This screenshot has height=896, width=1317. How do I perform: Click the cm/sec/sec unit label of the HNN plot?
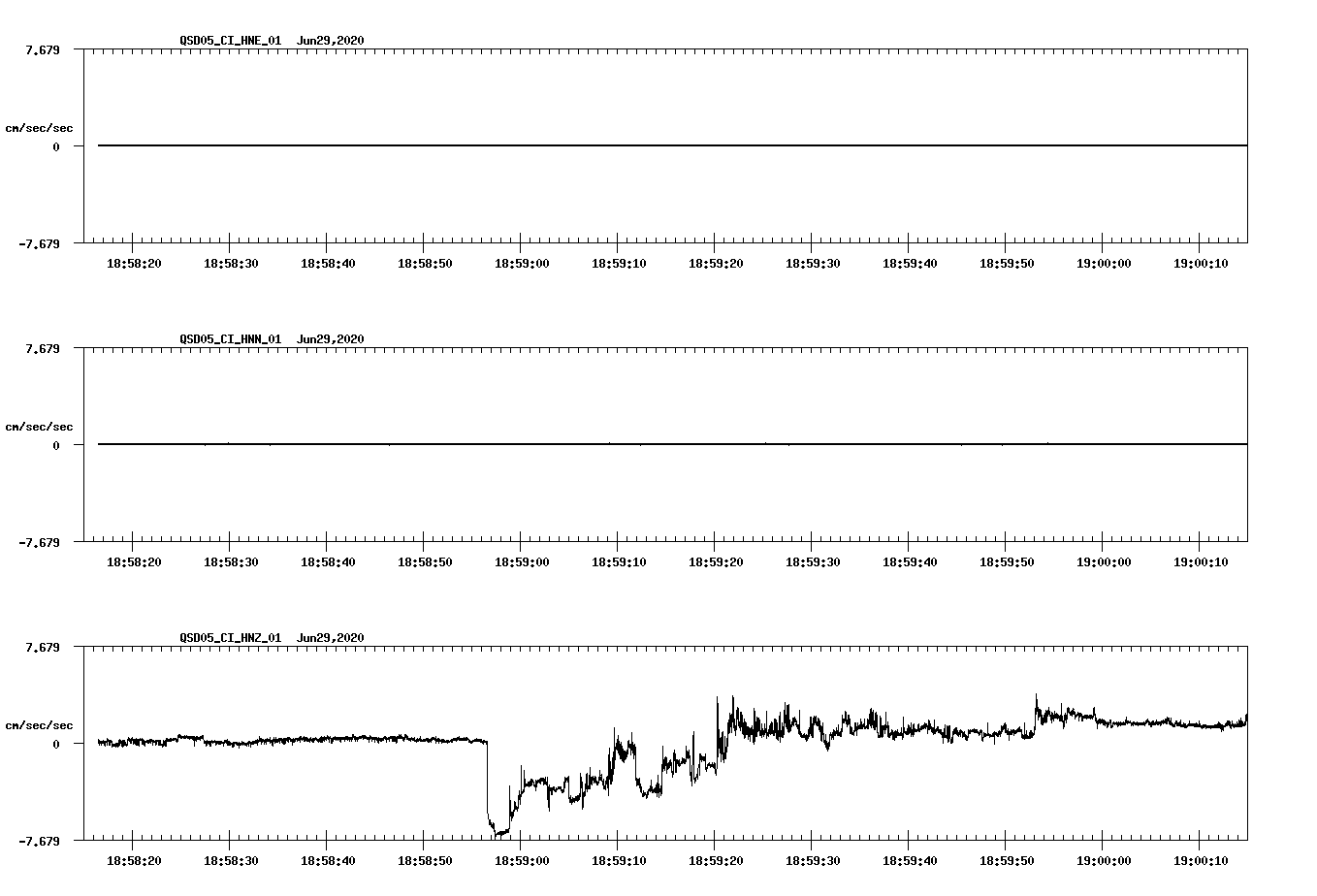[39, 427]
